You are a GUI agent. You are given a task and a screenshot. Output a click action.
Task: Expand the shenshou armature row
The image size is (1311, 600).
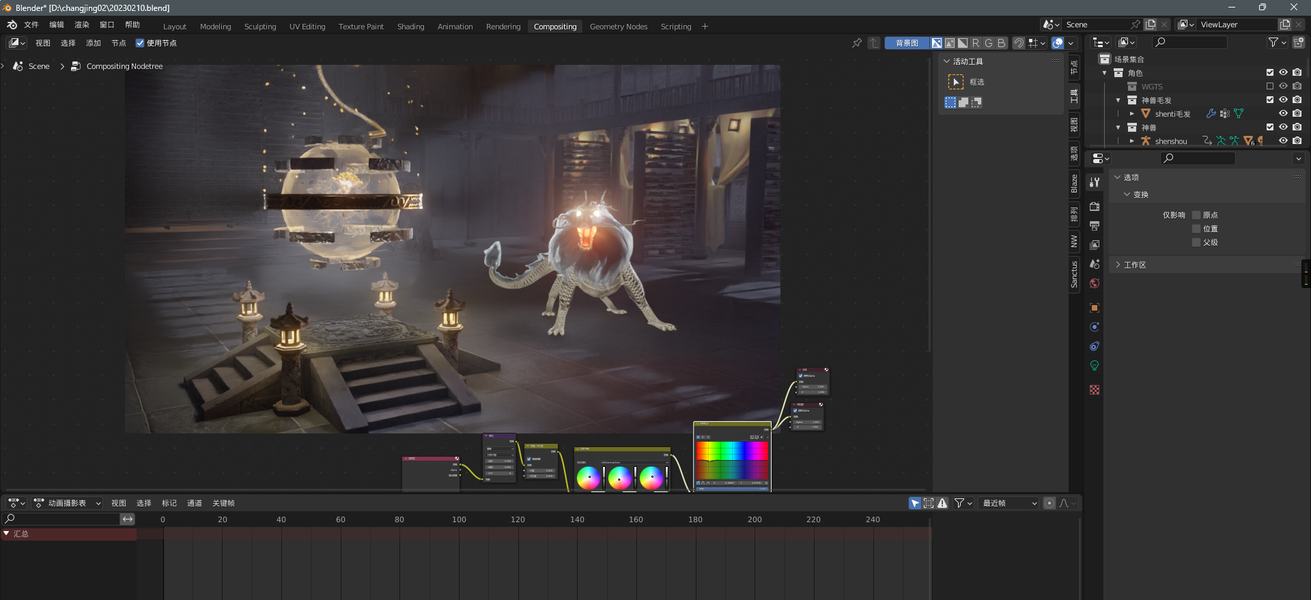(1132, 141)
